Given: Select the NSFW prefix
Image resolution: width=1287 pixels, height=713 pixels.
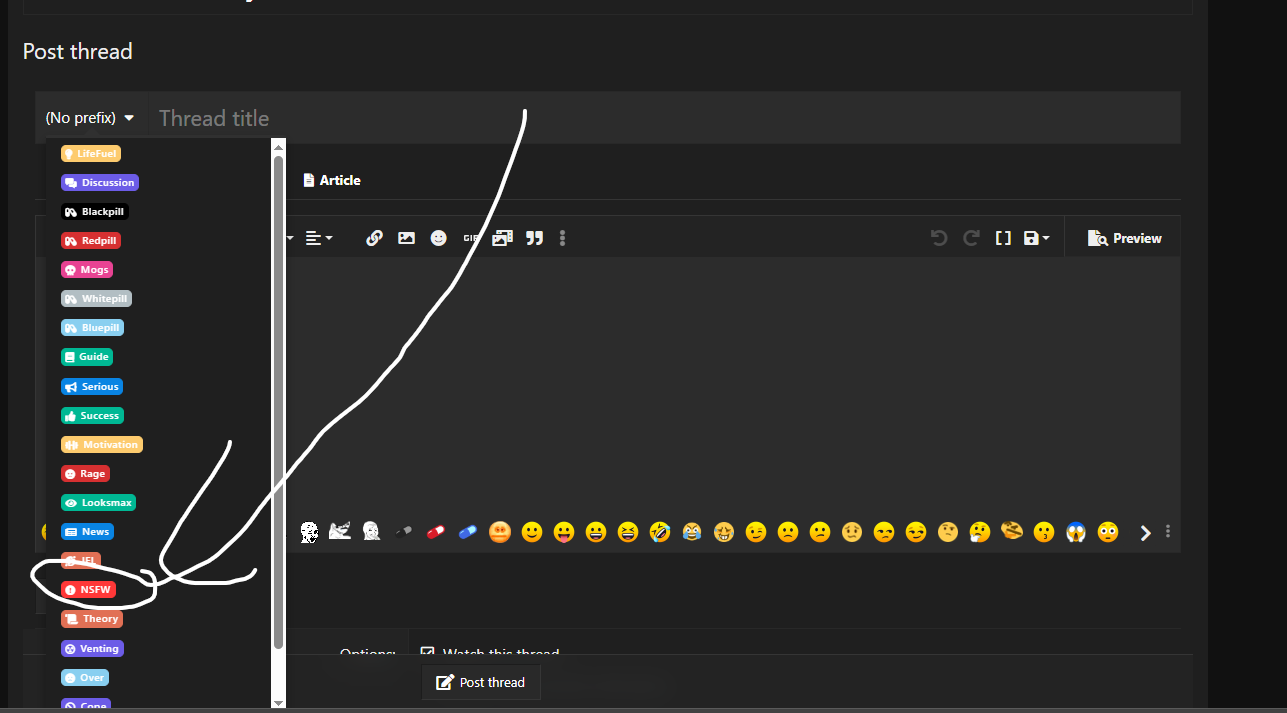Looking at the screenshot, I should (88, 590).
